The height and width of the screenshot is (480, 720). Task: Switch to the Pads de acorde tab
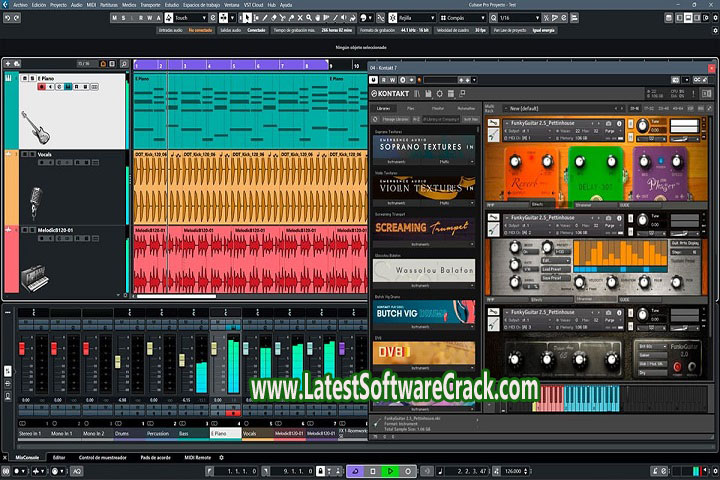click(x=155, y=457)
